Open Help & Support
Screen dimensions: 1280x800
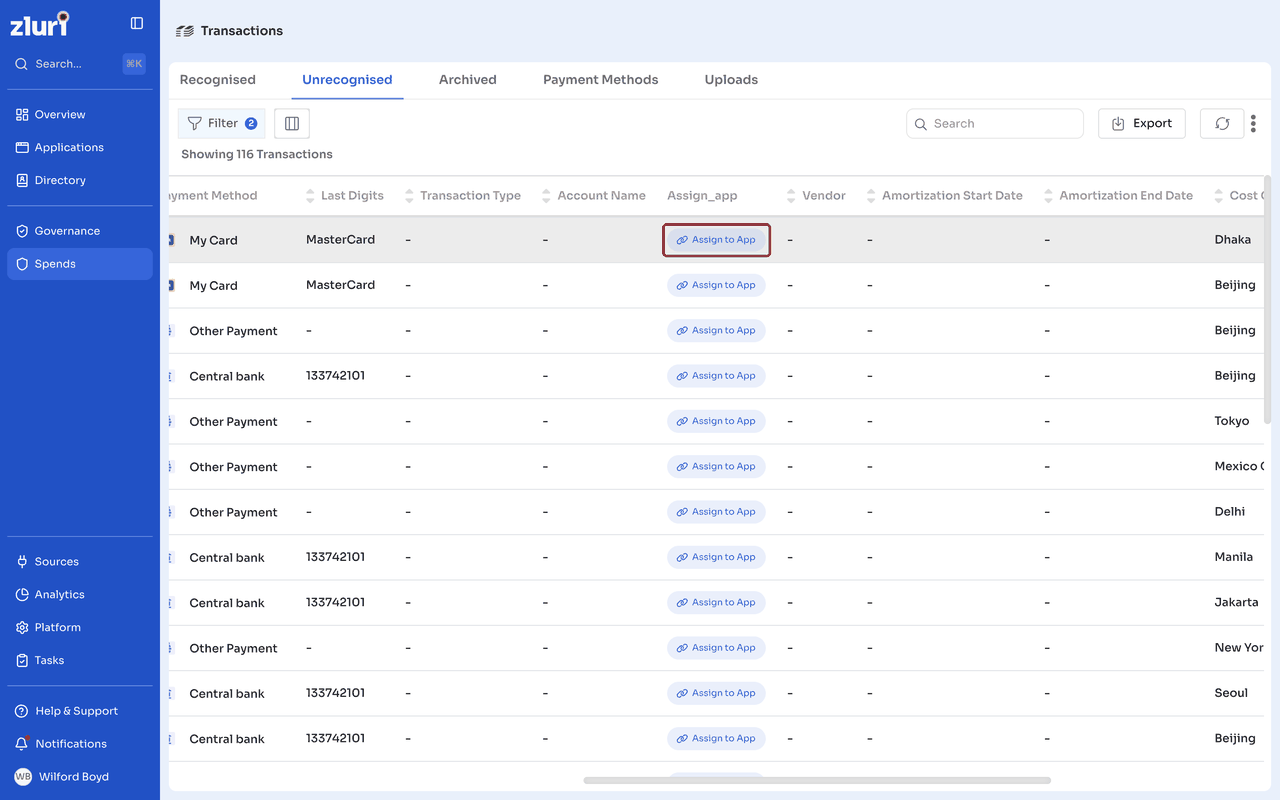click(80, 711)
